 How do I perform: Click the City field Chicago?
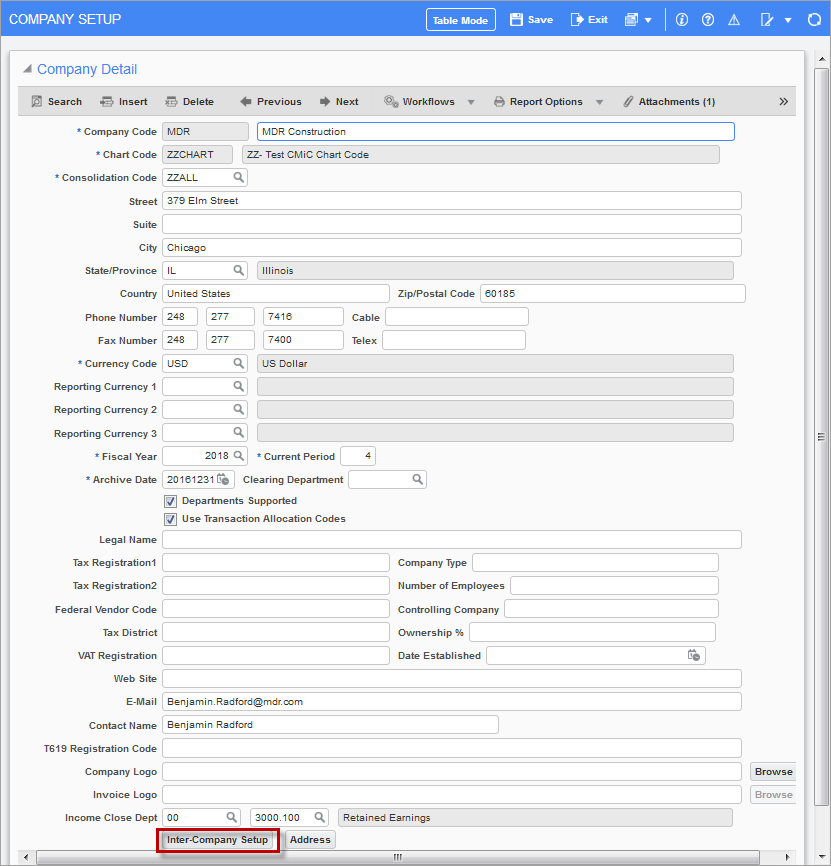452,247
